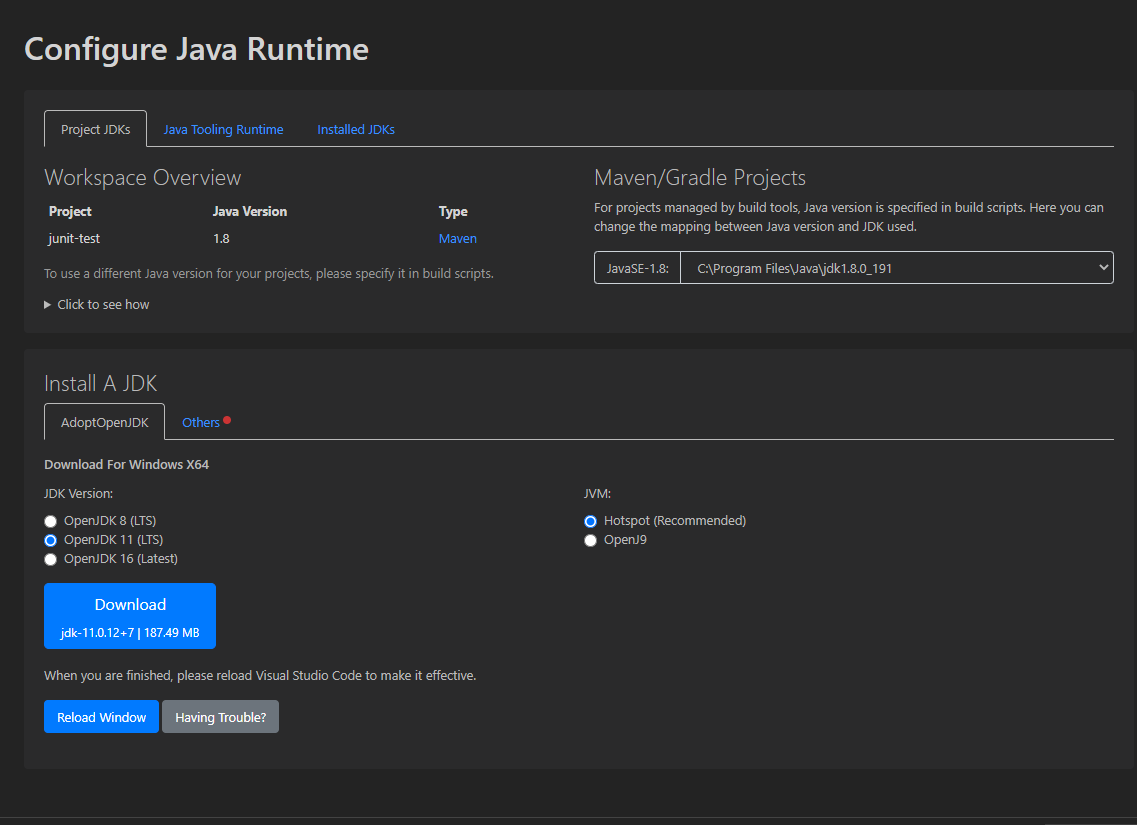
Task: Click the notification dot next to Others
Action: point(225,417)
